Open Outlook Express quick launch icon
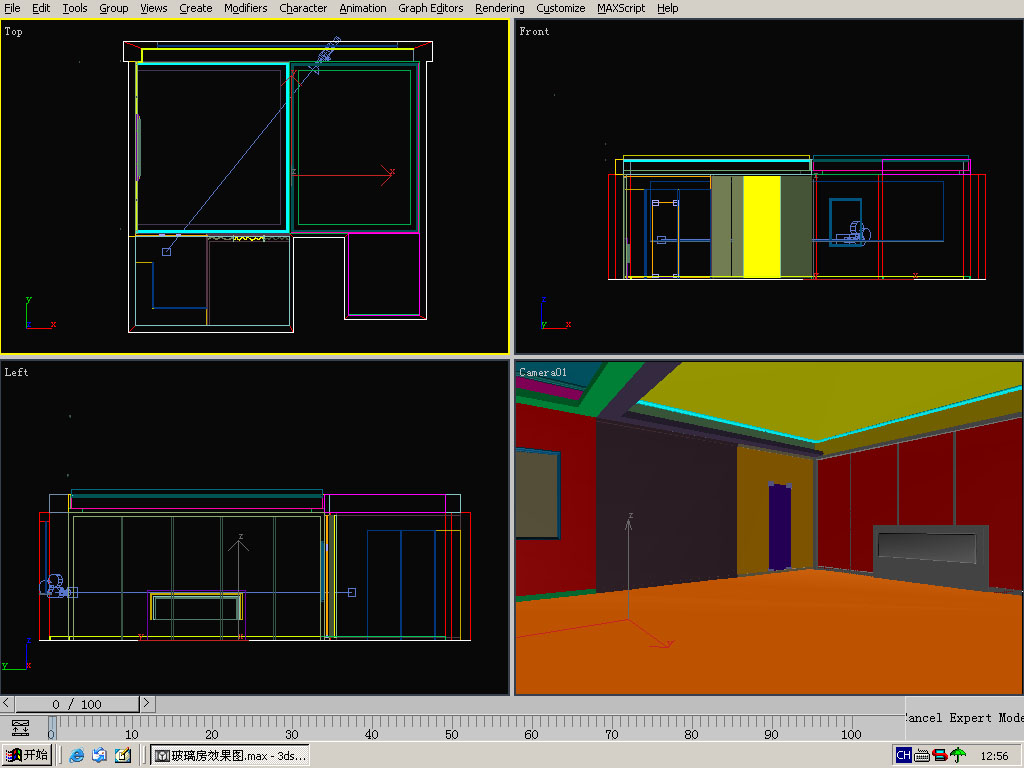The width and height of the screenshot is (1024, 768). point(100,755)
